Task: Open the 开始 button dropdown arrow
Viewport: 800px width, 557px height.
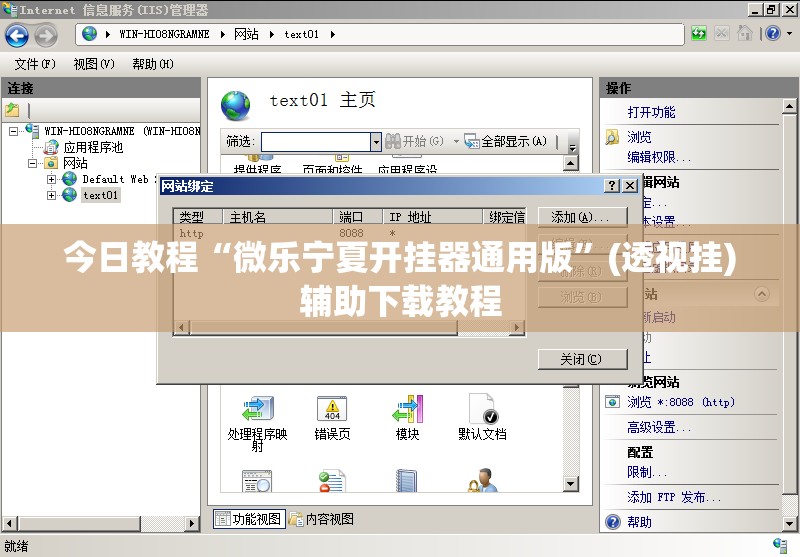Action: click(456, 141)
